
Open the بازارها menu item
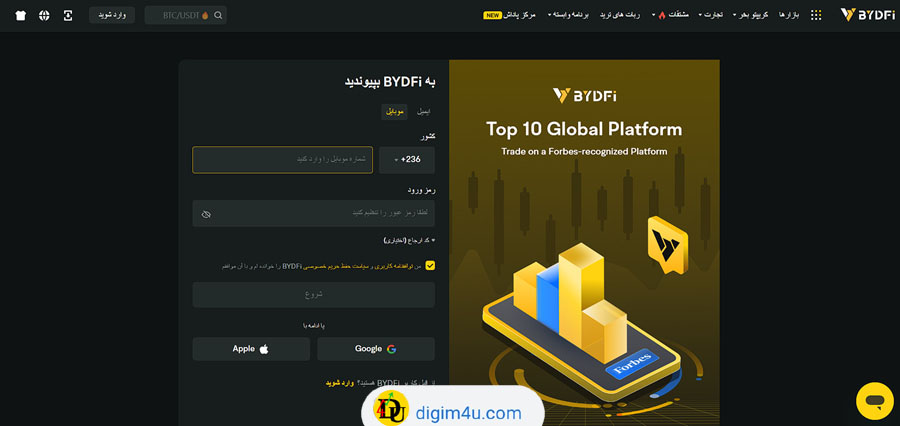click(x=789, y=16)
